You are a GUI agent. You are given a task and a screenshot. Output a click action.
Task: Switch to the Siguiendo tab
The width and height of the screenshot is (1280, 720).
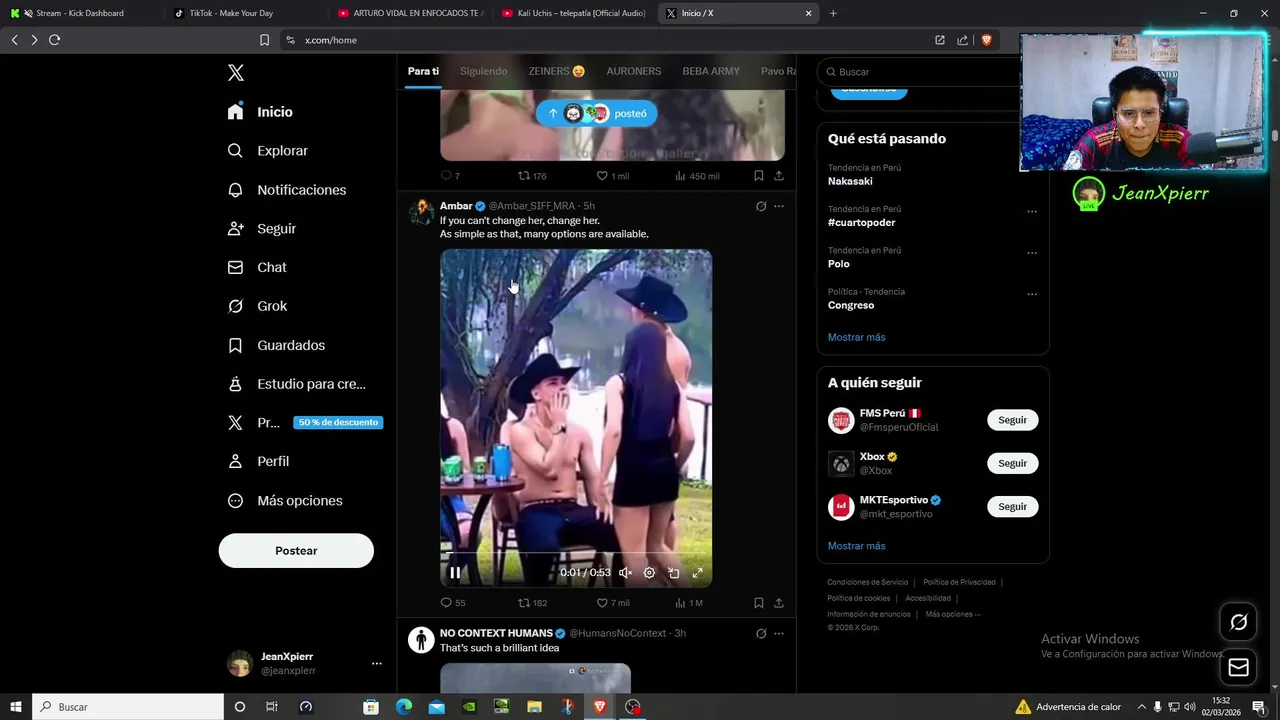(x=483, y=72)
